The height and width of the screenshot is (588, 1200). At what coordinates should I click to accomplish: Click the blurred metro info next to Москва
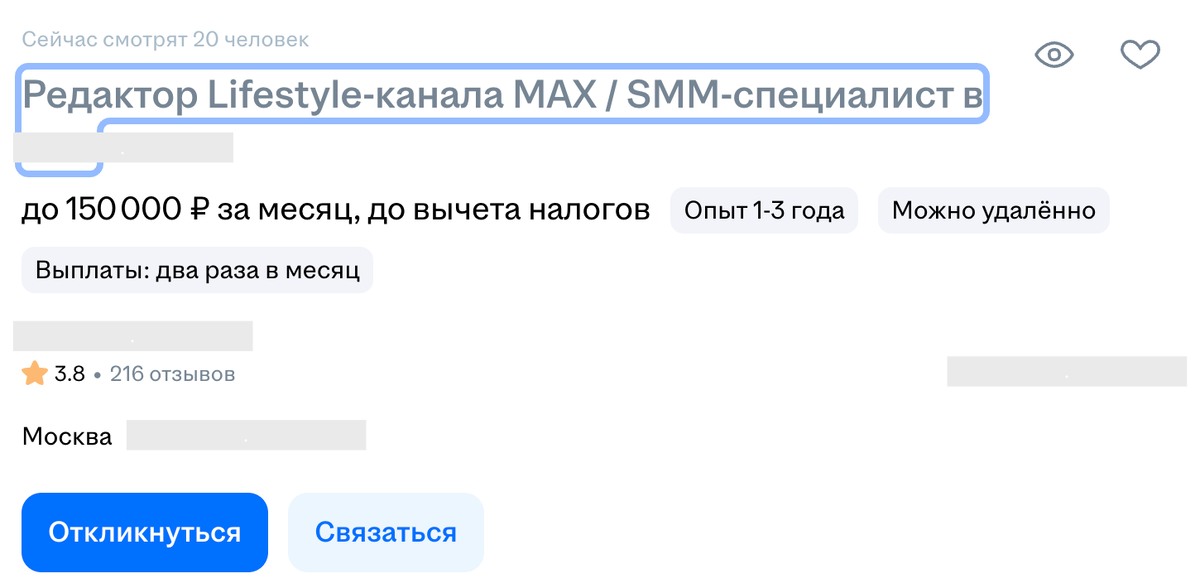click(x=246, y=435)
